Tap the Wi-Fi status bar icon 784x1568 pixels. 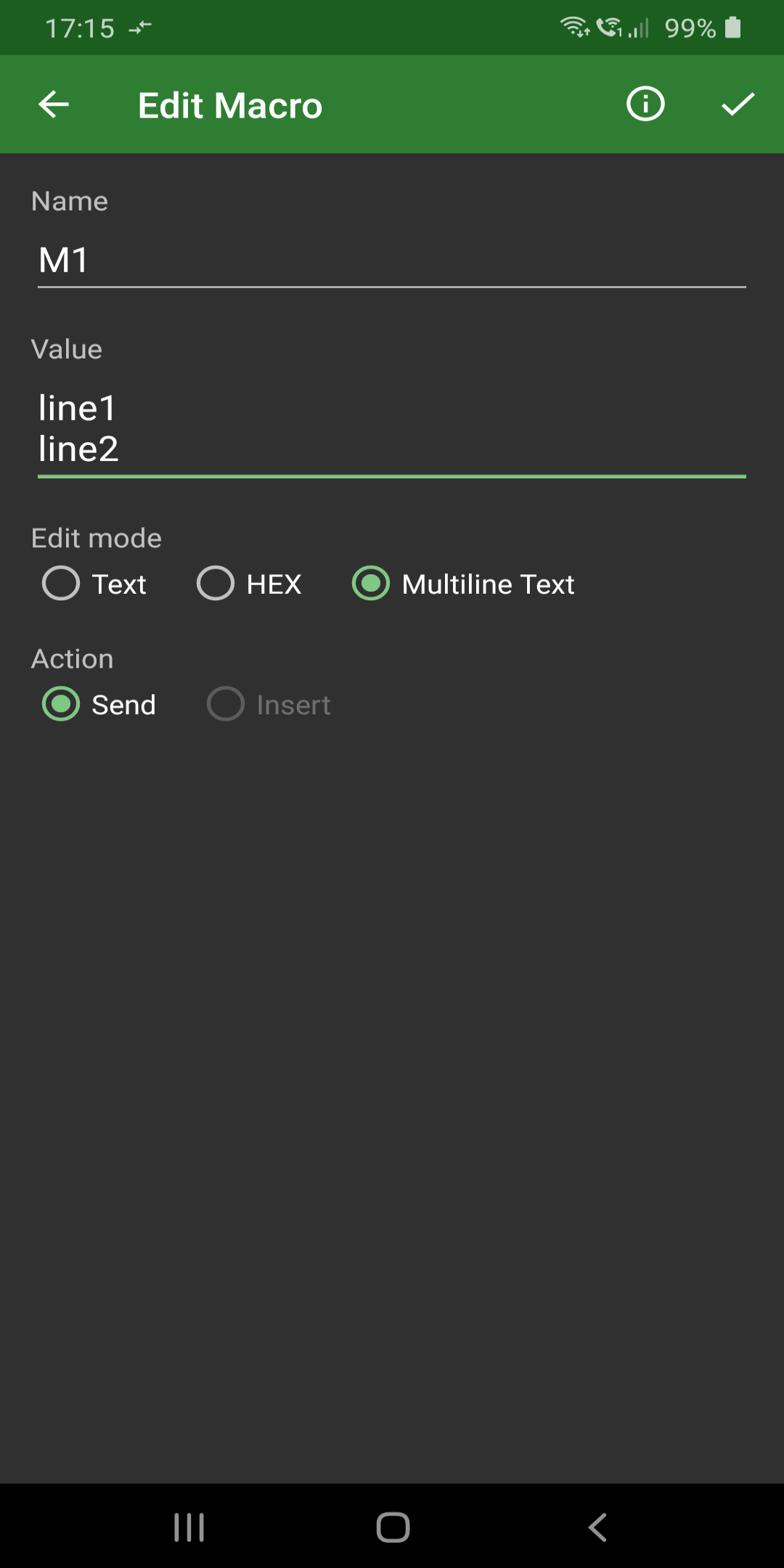574,28
